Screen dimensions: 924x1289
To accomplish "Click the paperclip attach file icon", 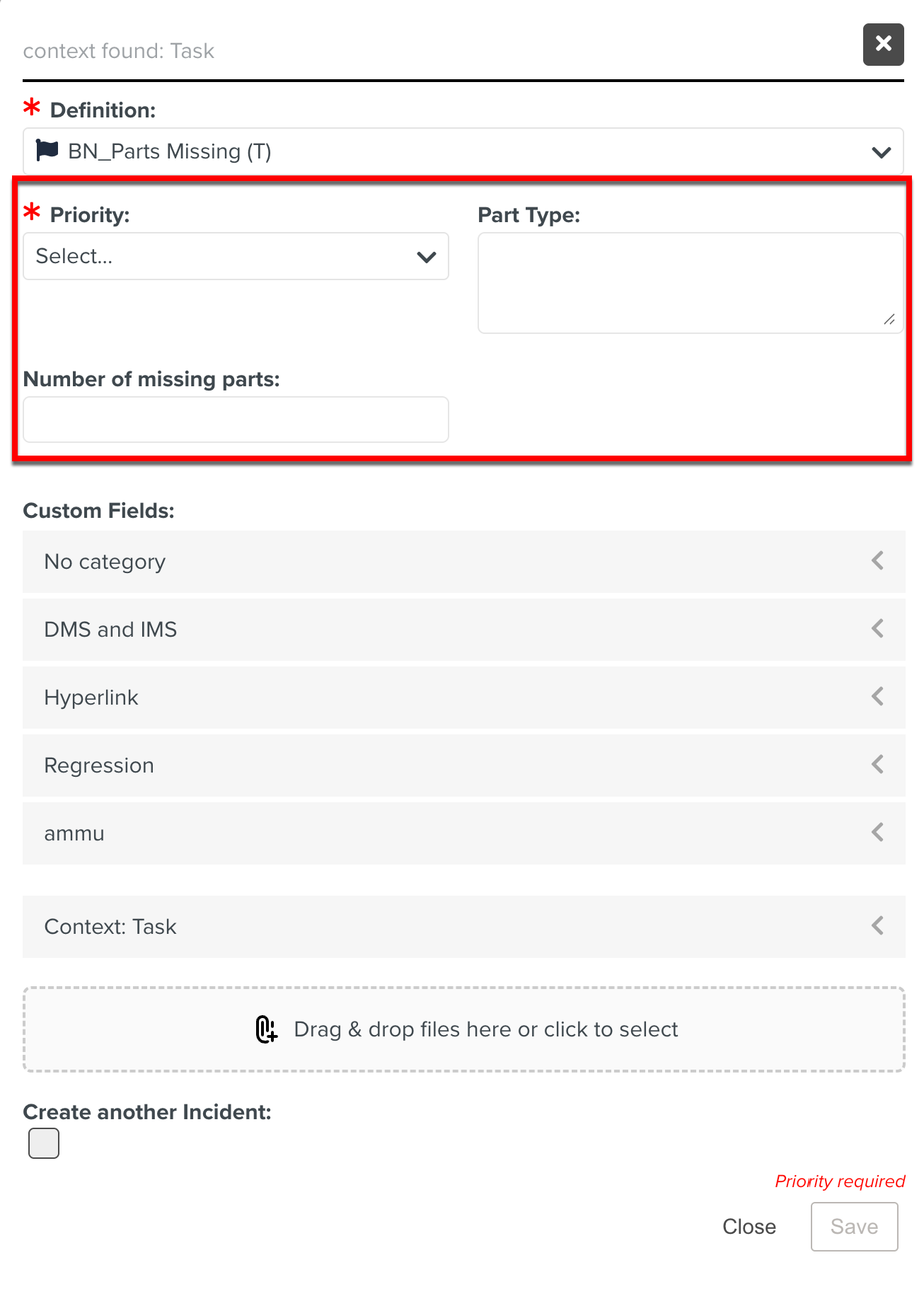I will [266, 1029].
